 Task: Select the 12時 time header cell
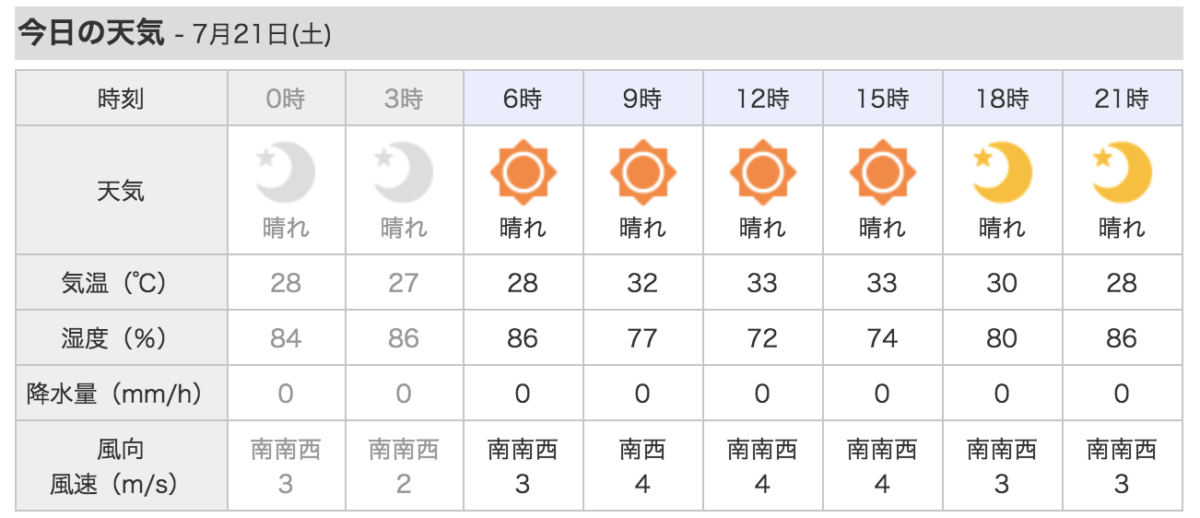pos(763,98)
